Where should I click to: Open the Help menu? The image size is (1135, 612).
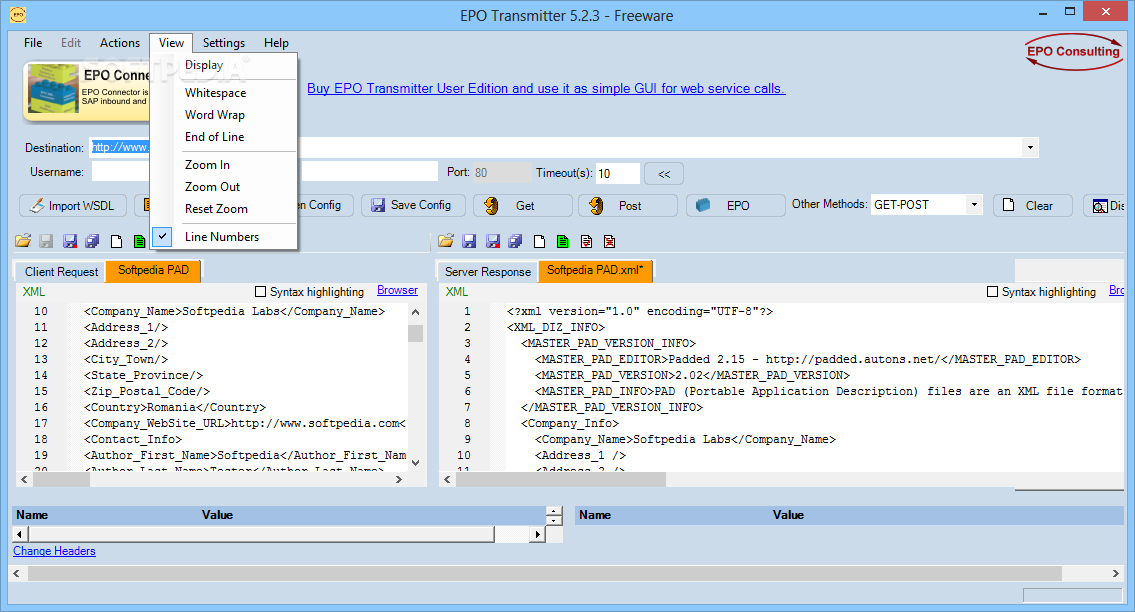coord(276,43)
